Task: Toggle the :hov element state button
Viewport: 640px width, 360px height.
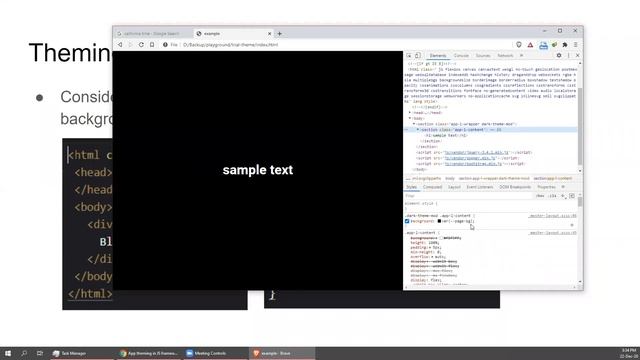Action: 540,196
